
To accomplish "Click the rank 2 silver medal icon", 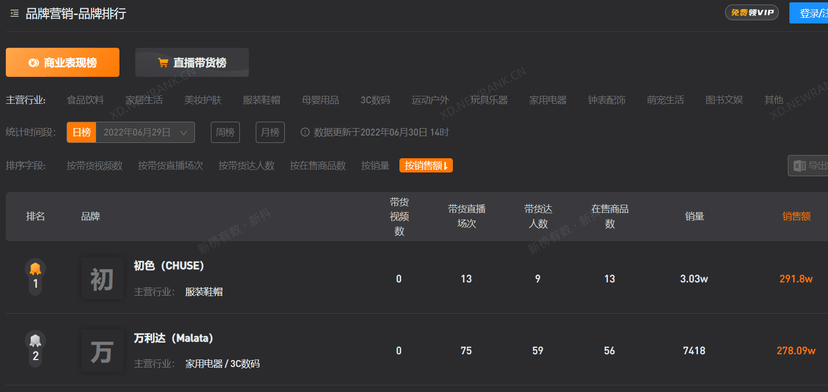I will [35, 340].
